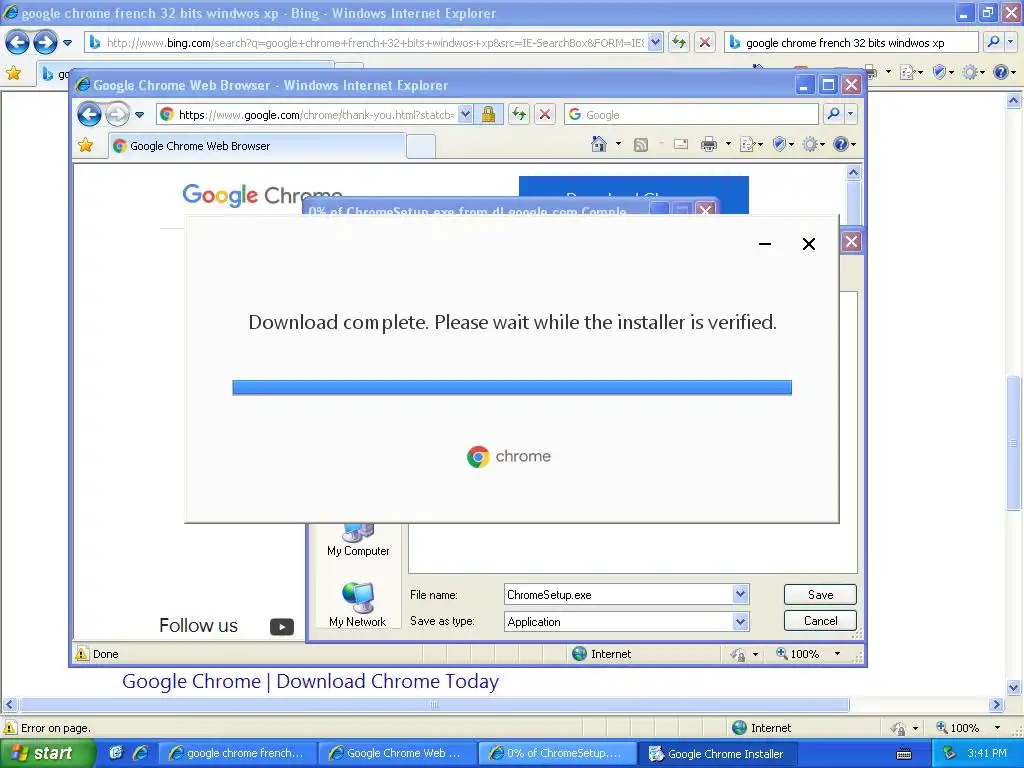Switch to google chrome french taskbar item
This screenshot has height=768, width=1024.
[x=238, y=753]
